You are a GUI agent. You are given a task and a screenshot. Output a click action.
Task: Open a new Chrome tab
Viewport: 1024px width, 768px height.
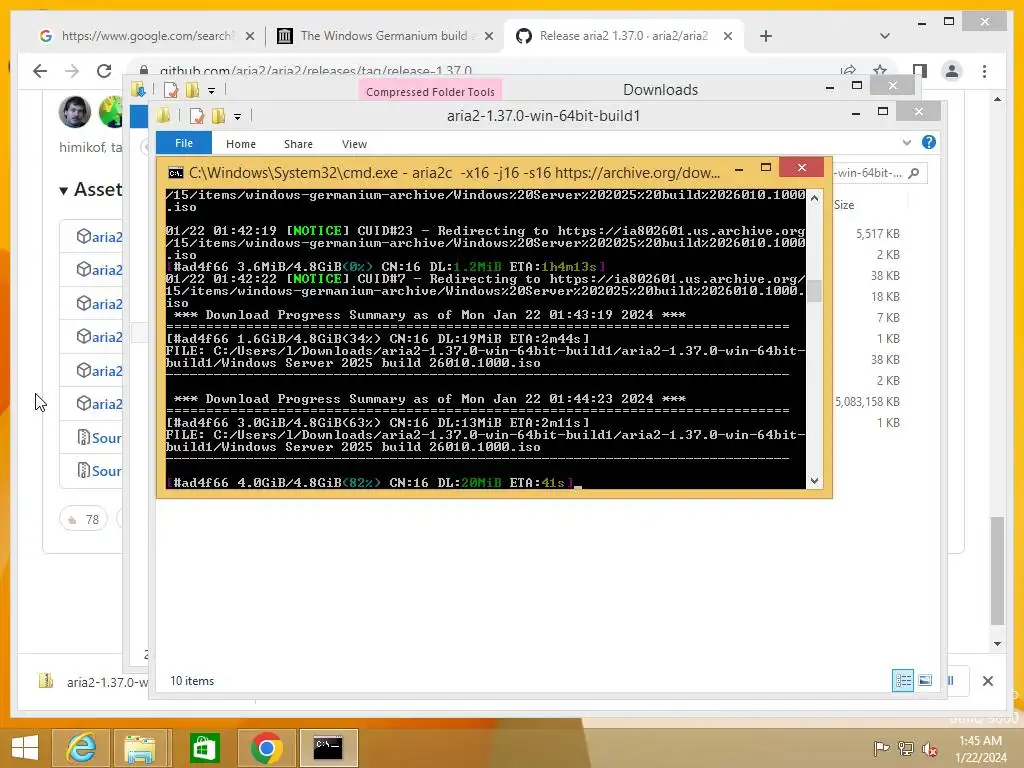click(x=766, y=36)
